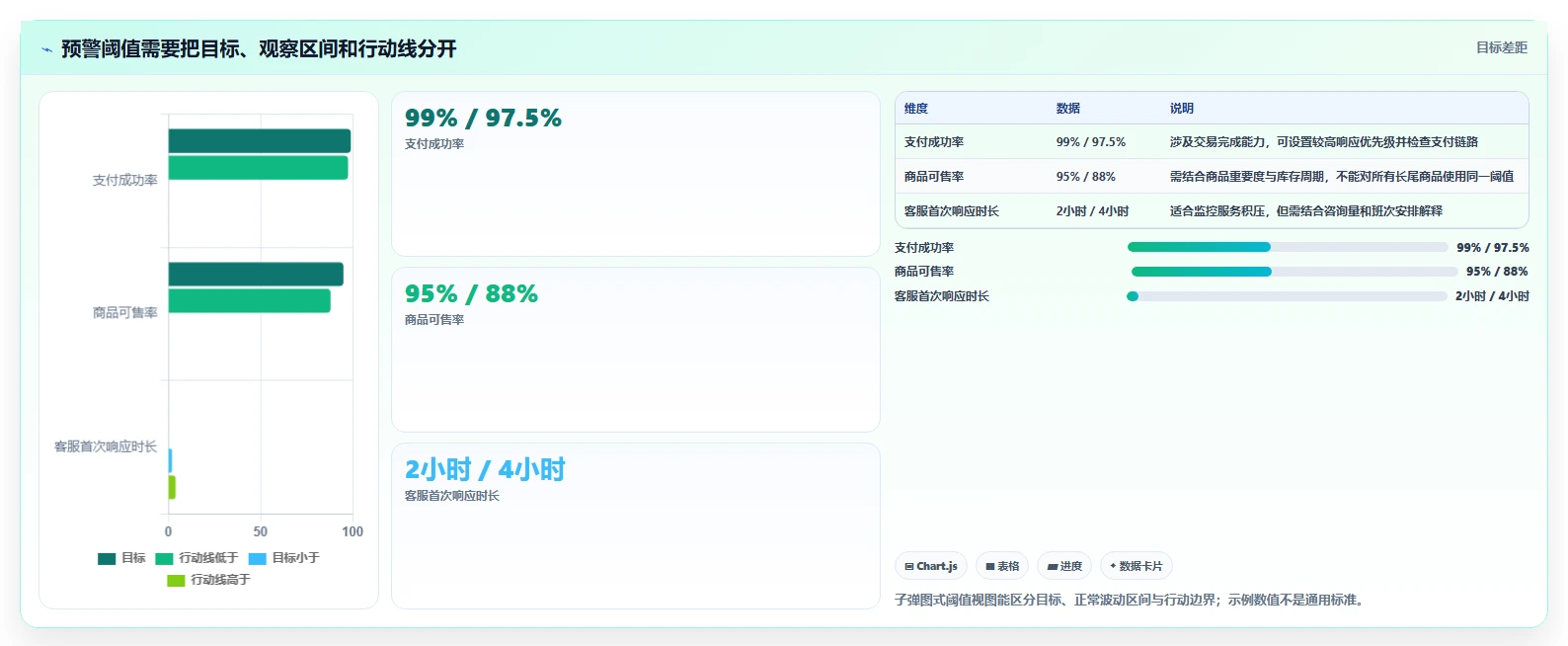
Task: Click the description starting 涉及交易完成能力
Action: pos(1324,142)
